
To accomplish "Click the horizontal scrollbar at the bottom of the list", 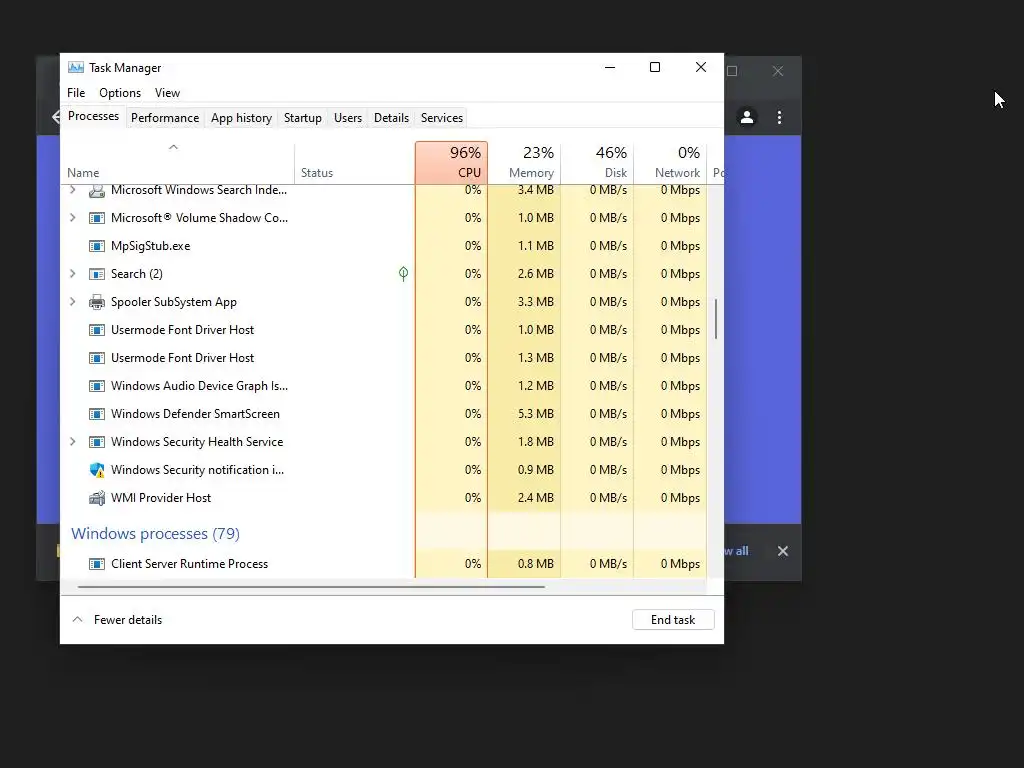I will click(311, 586).
